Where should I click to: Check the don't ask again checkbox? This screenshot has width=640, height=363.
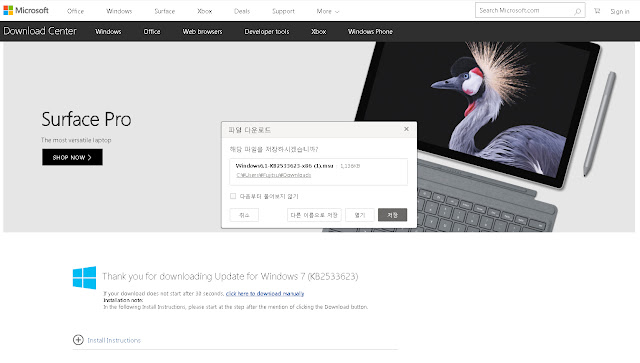(233, 196)
